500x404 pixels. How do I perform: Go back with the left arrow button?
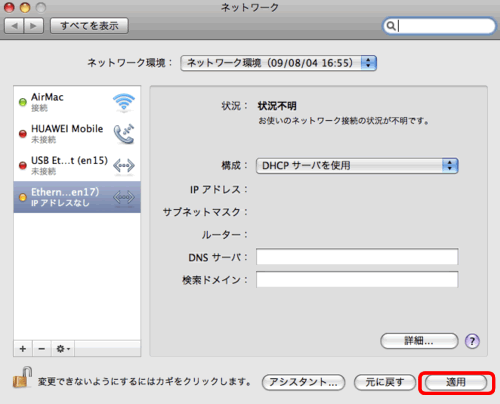(14, 26)
